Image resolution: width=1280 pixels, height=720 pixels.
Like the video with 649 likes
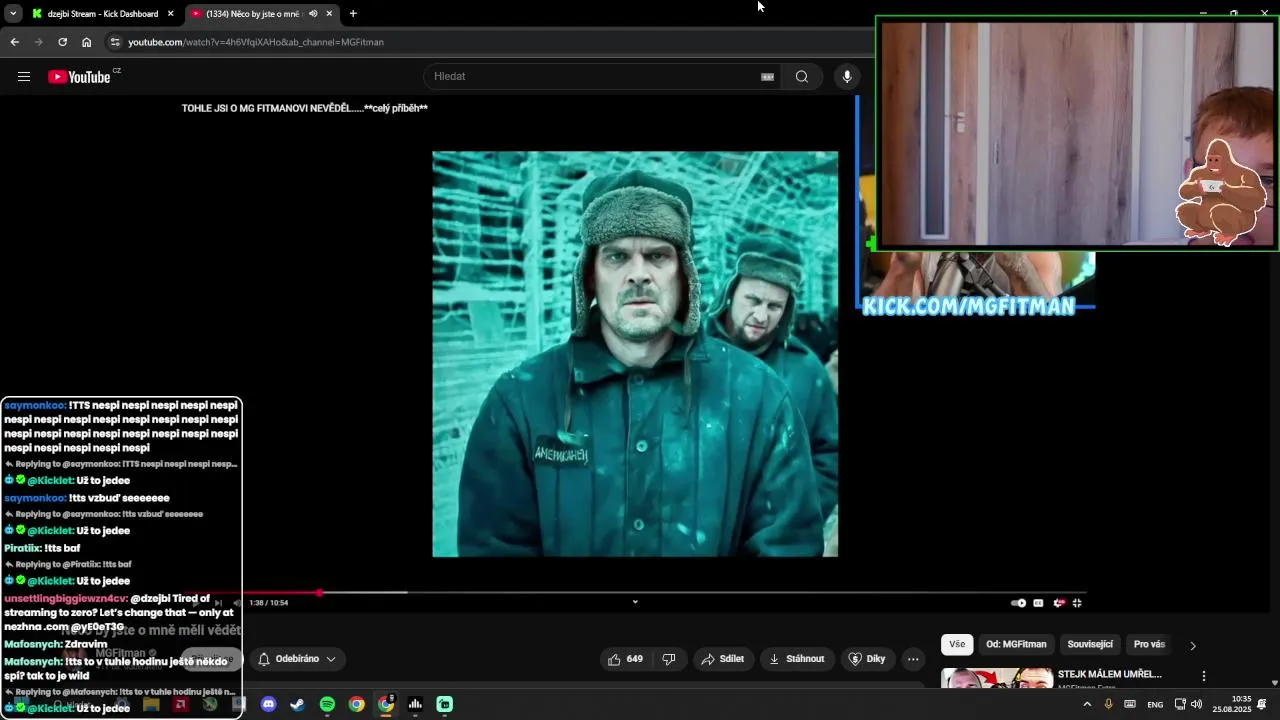point(625,659)
